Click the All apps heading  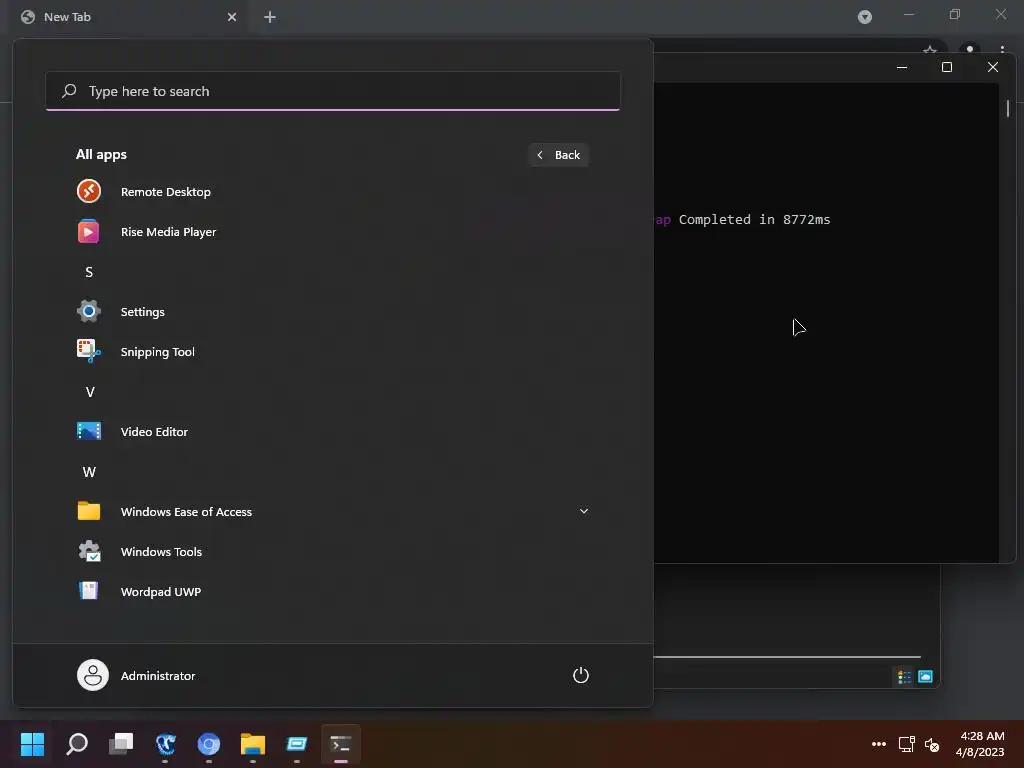coord(101,155)
